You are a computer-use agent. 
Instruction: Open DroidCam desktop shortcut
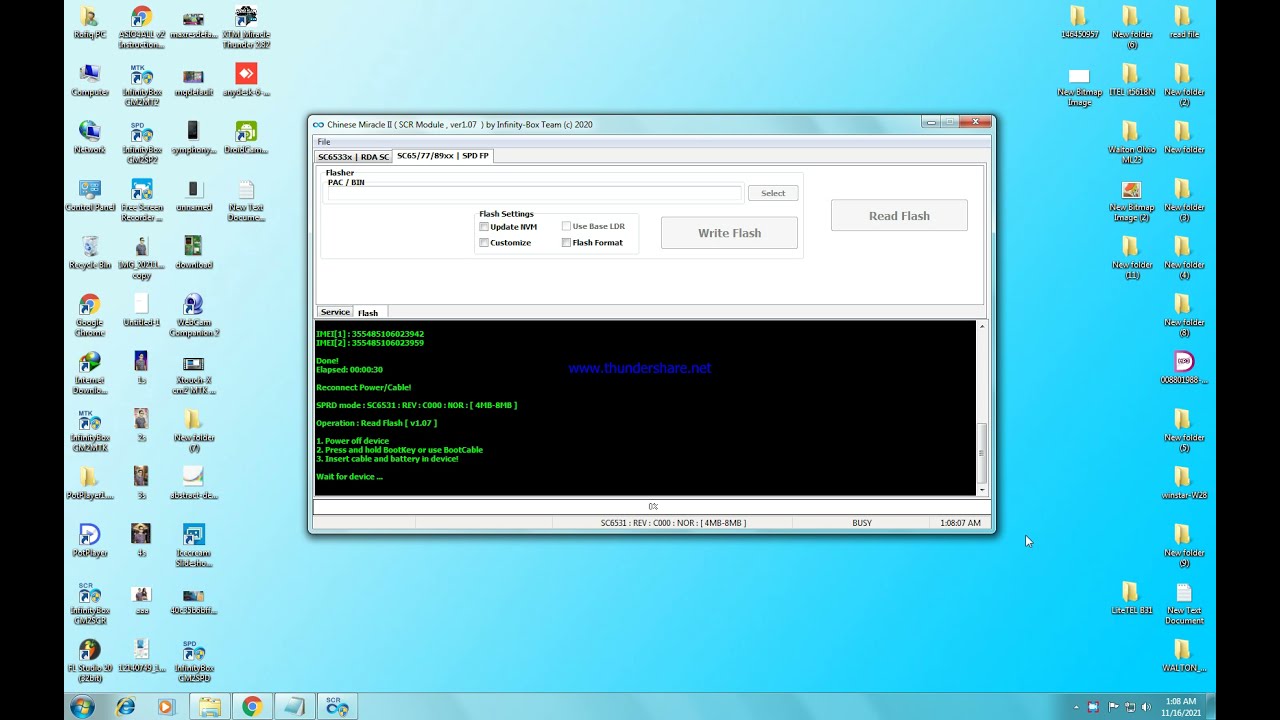[246, 138]
